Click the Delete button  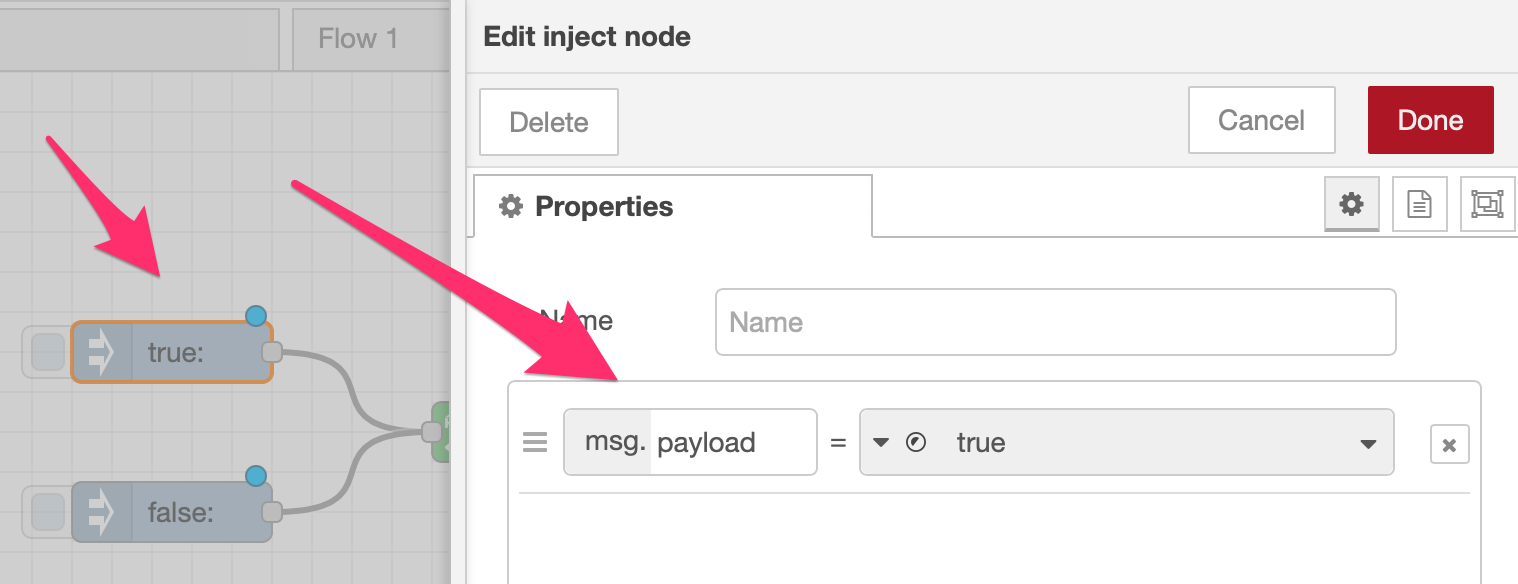coord(548,121)
